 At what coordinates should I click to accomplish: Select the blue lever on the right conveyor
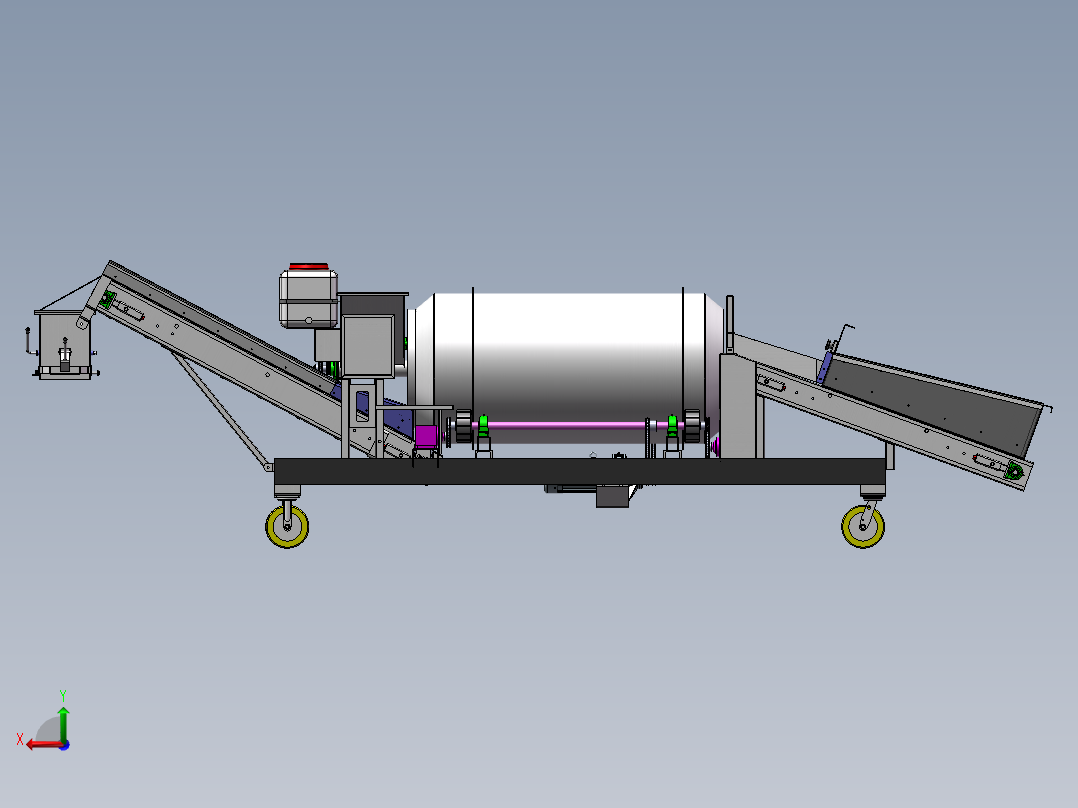point(825,367)
